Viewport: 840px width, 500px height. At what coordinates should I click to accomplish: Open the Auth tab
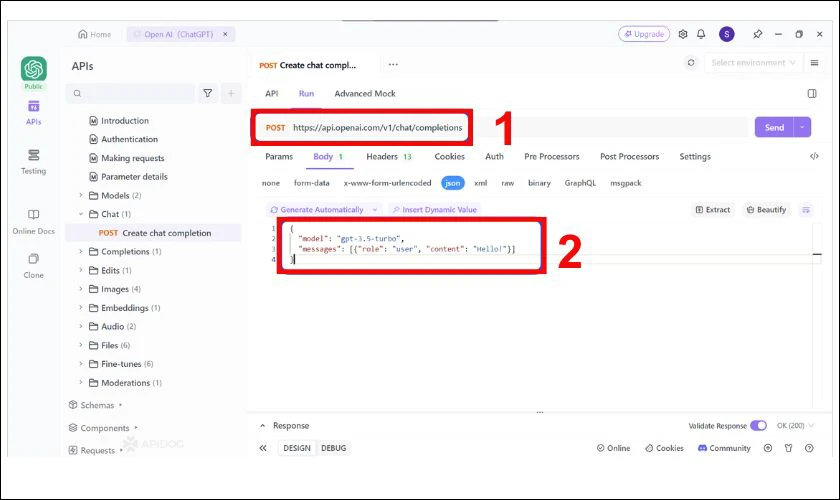(x=494, y=156)
